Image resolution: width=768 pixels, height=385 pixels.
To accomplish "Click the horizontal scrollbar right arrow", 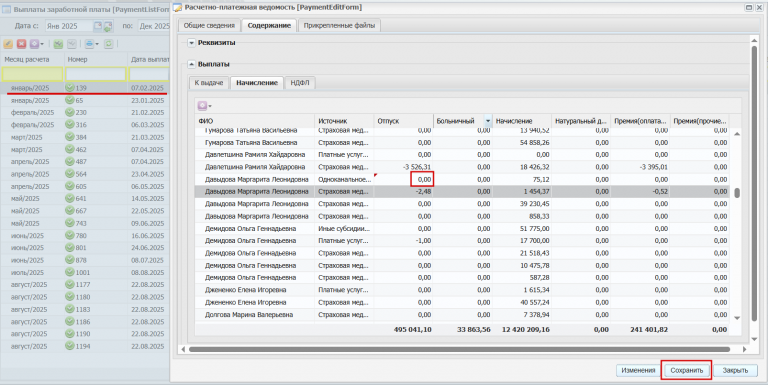I will tap(744, 349).
